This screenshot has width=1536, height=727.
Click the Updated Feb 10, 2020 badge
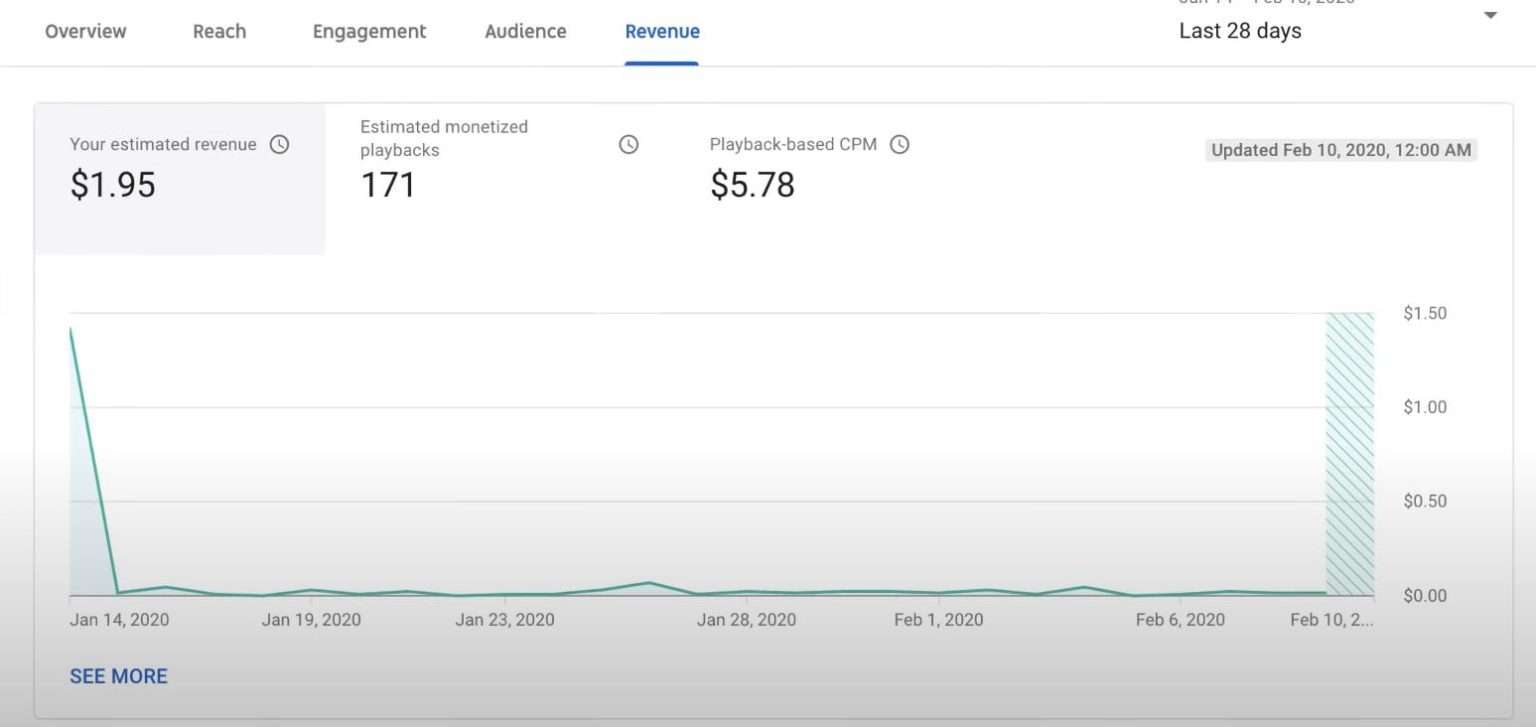pos(1339,150)
